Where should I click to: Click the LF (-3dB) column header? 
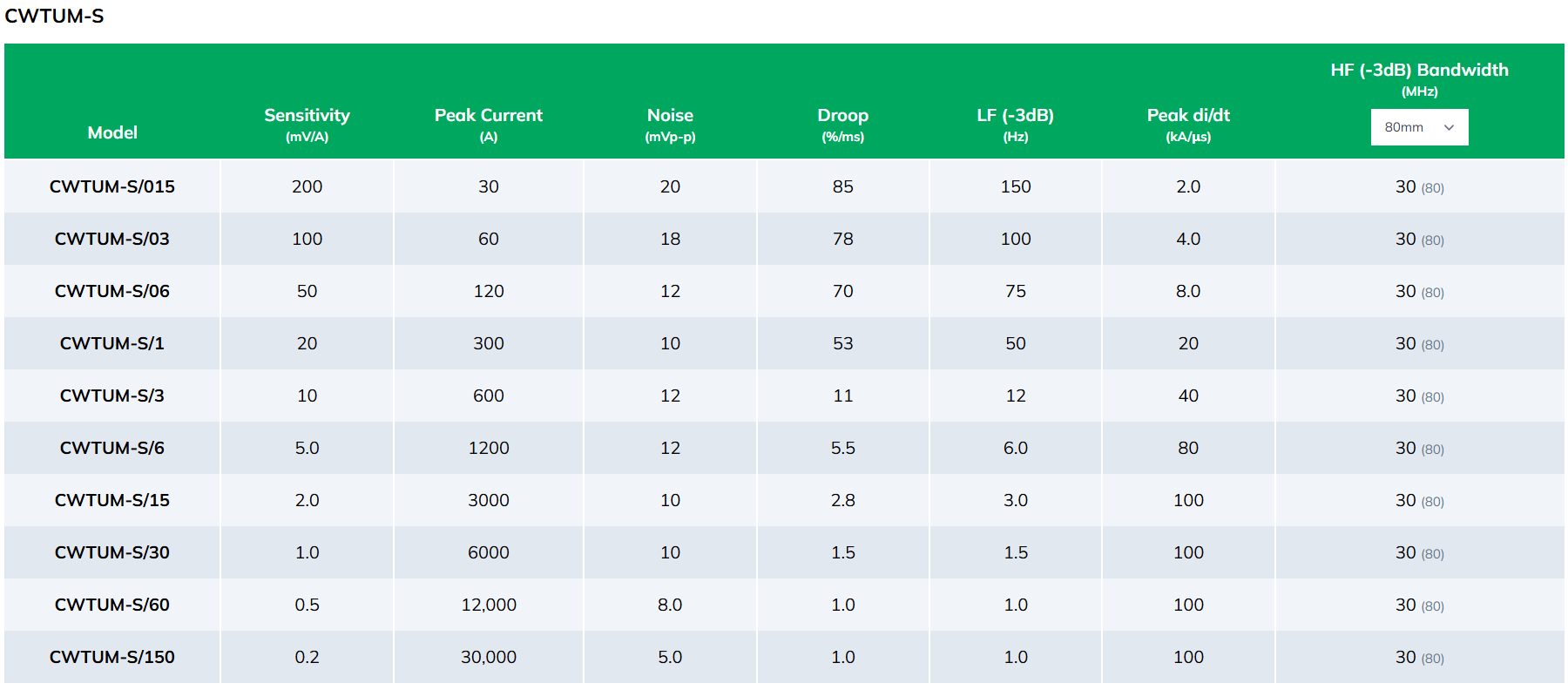click(x=1015, y=115)
